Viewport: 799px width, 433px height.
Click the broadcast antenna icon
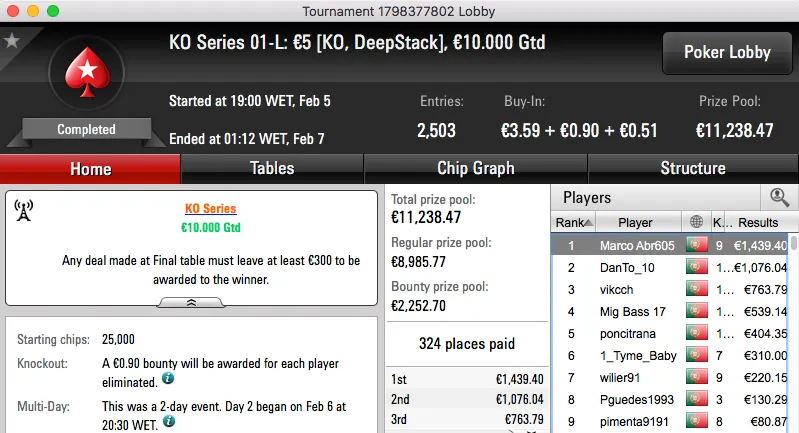point(25,211)
